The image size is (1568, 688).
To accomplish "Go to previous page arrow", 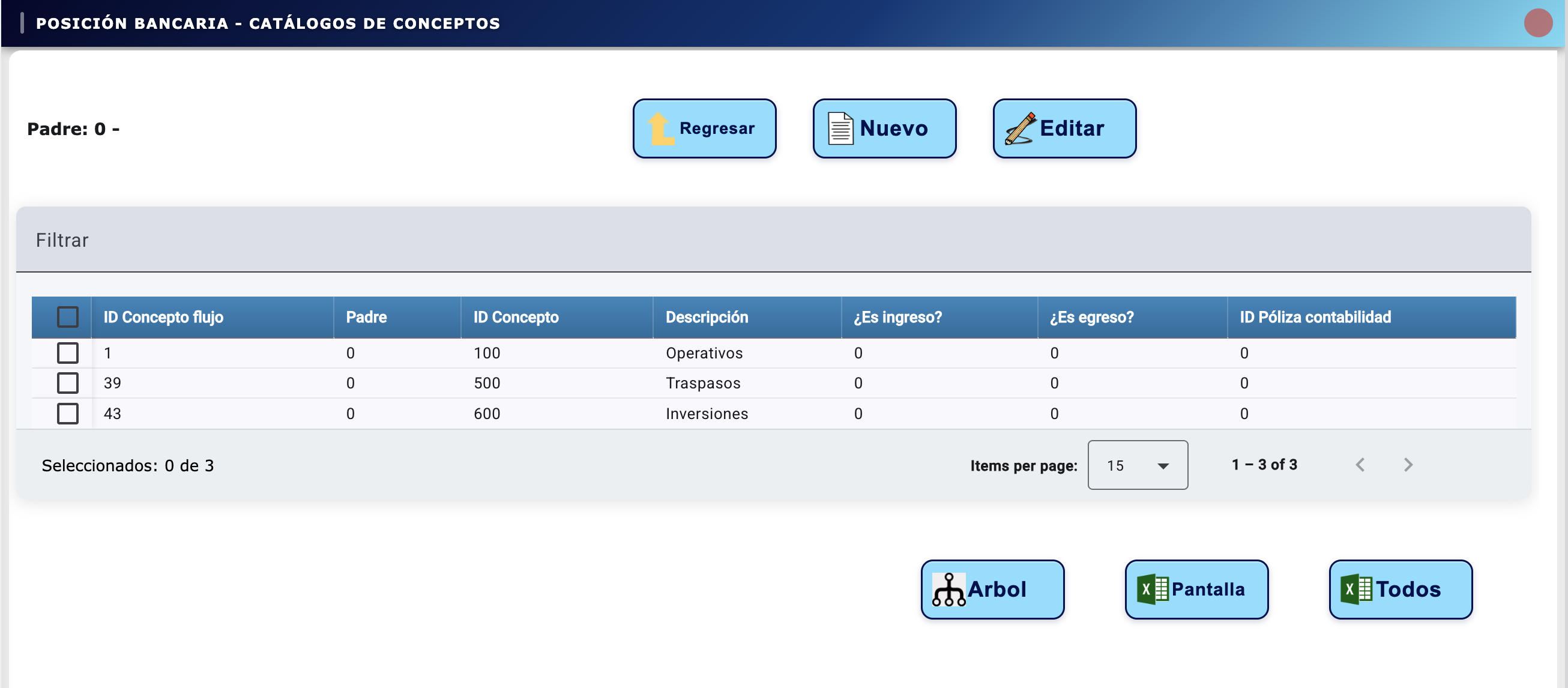I will [1360, 465].
